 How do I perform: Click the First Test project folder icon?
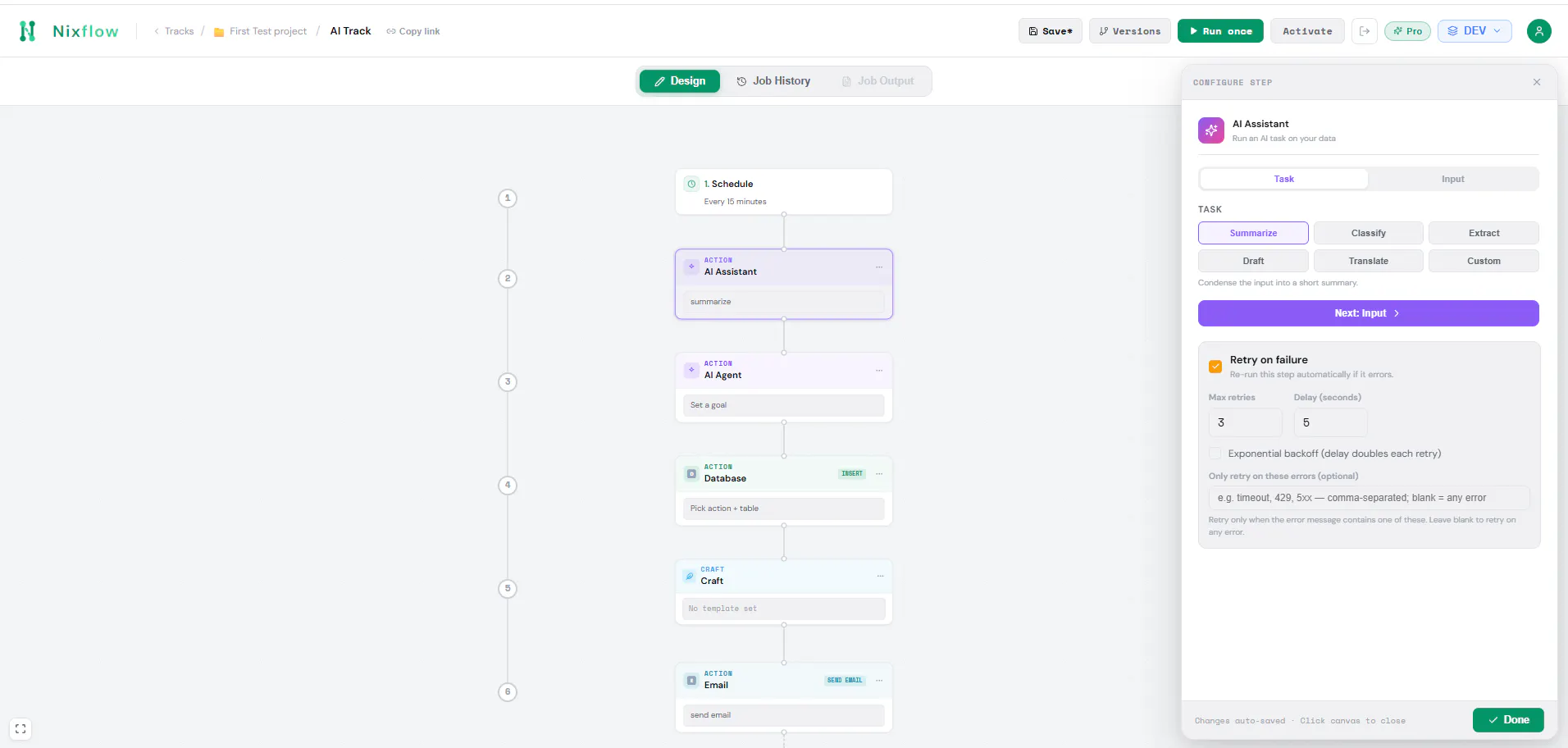[x=219, y=32]
